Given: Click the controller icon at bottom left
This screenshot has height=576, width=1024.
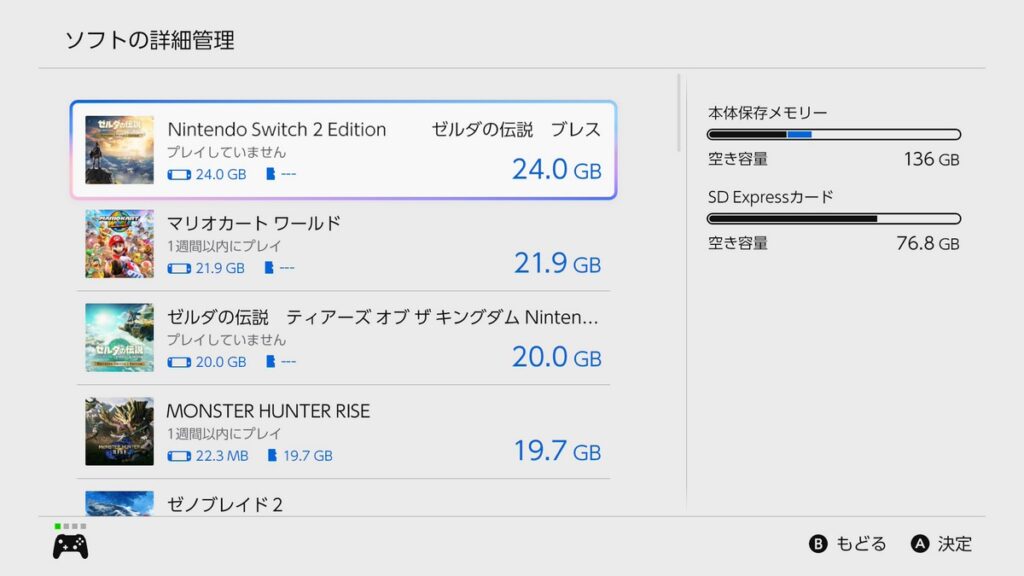Looking at the screenshot, I should [x=71, y=547].
